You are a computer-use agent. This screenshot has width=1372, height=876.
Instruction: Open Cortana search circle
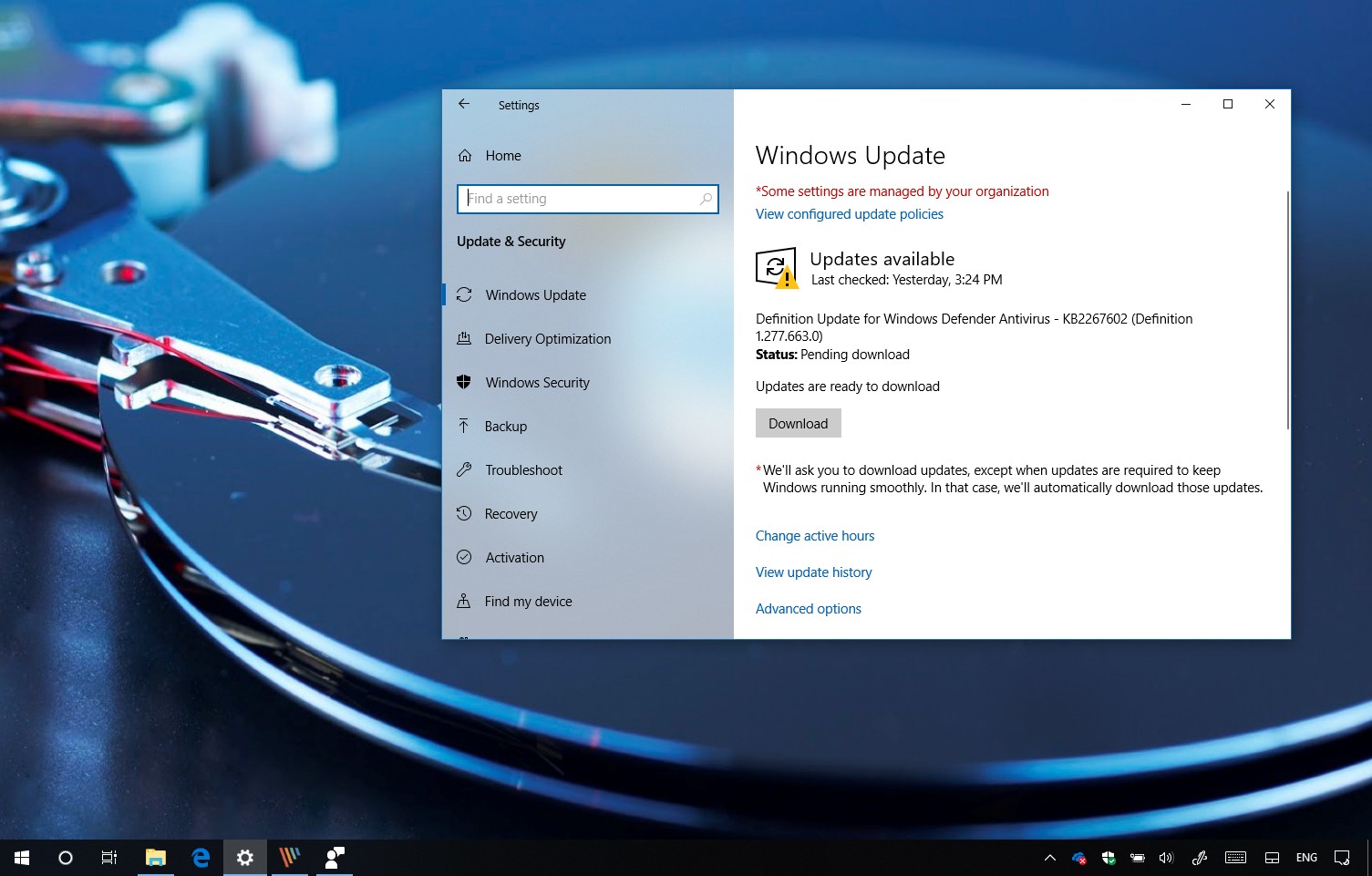coord(66,858)
